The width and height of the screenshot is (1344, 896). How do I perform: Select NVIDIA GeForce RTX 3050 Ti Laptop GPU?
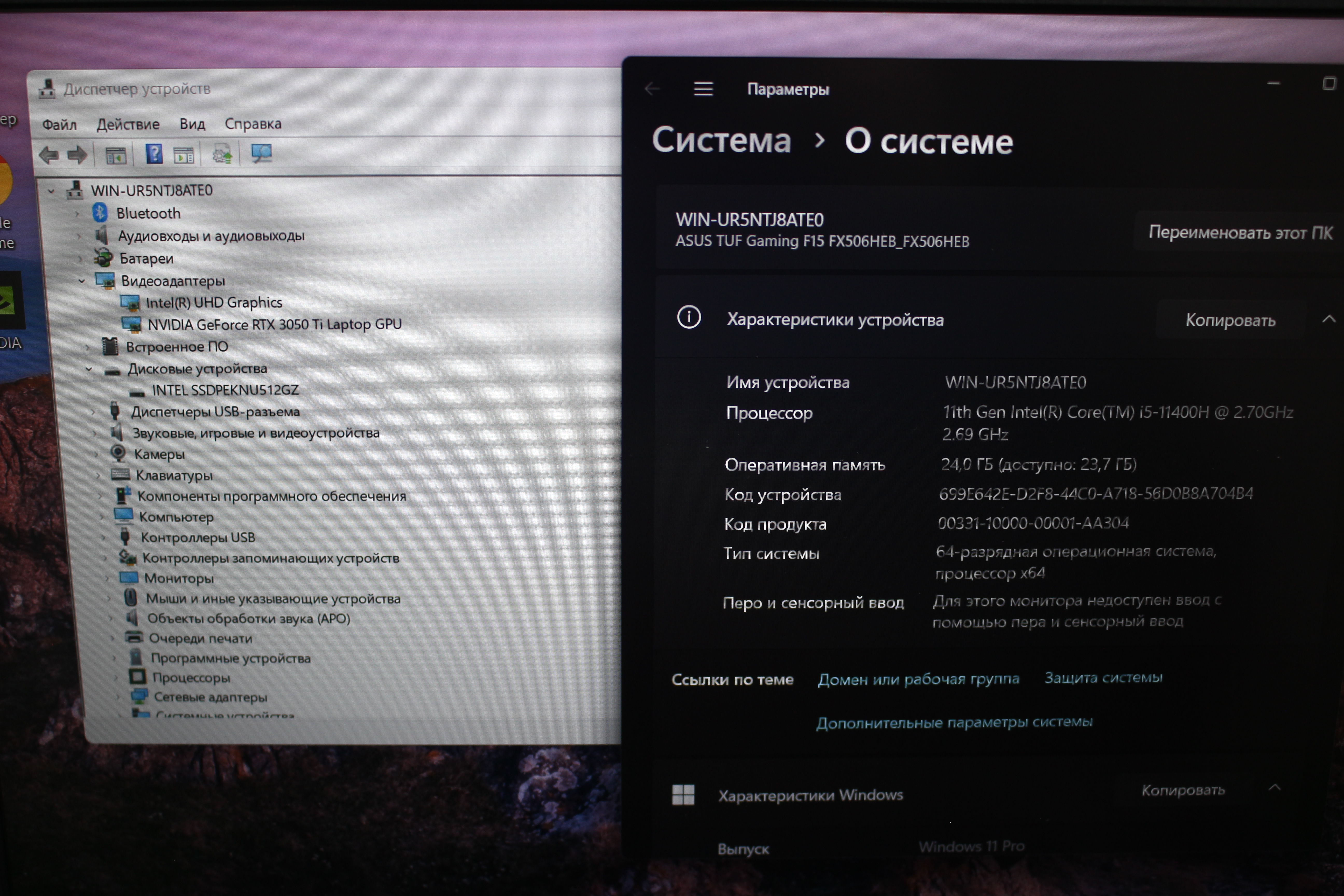coord(274,325)
